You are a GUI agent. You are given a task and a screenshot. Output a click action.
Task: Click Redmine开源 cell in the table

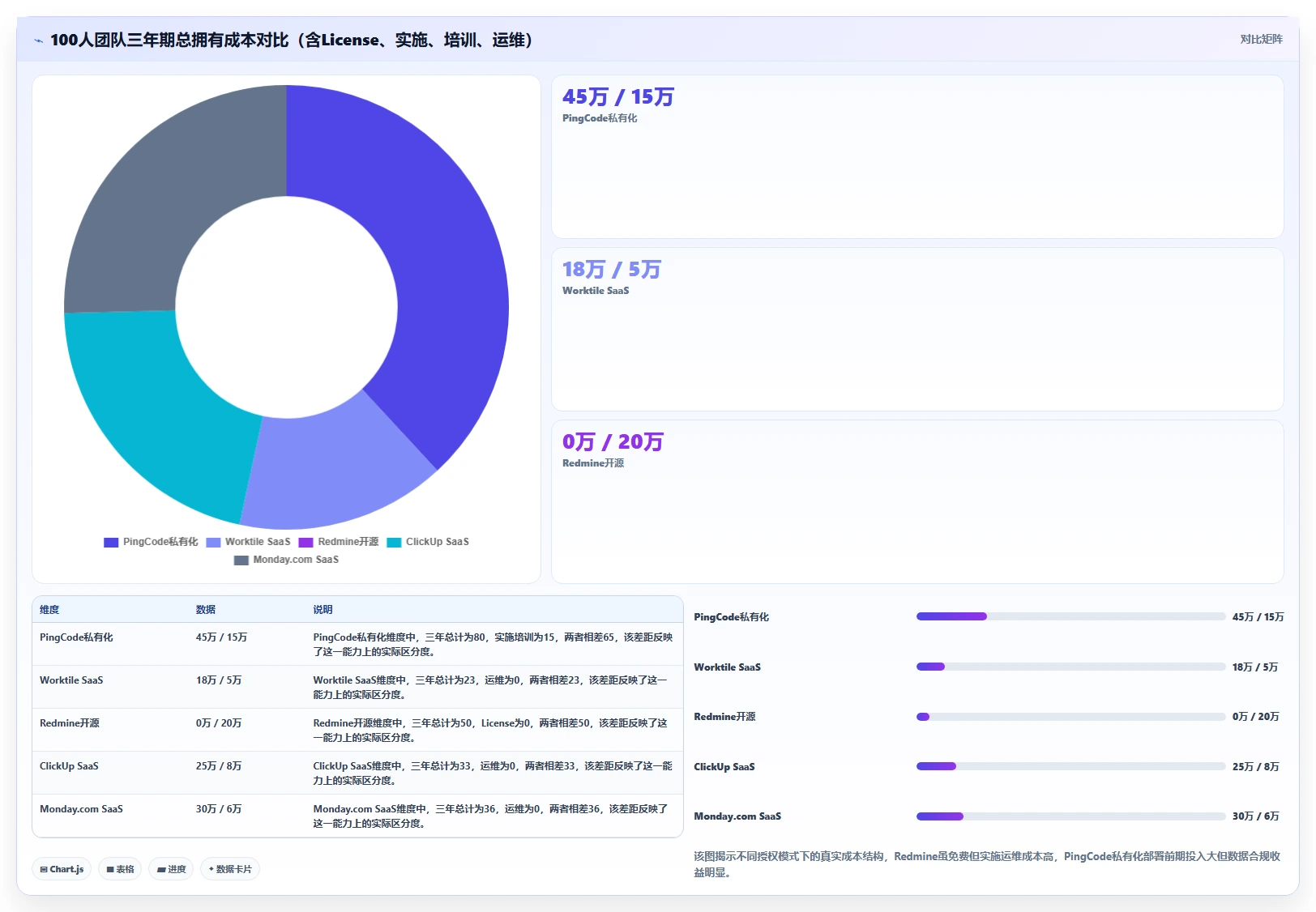click(70, 723)
